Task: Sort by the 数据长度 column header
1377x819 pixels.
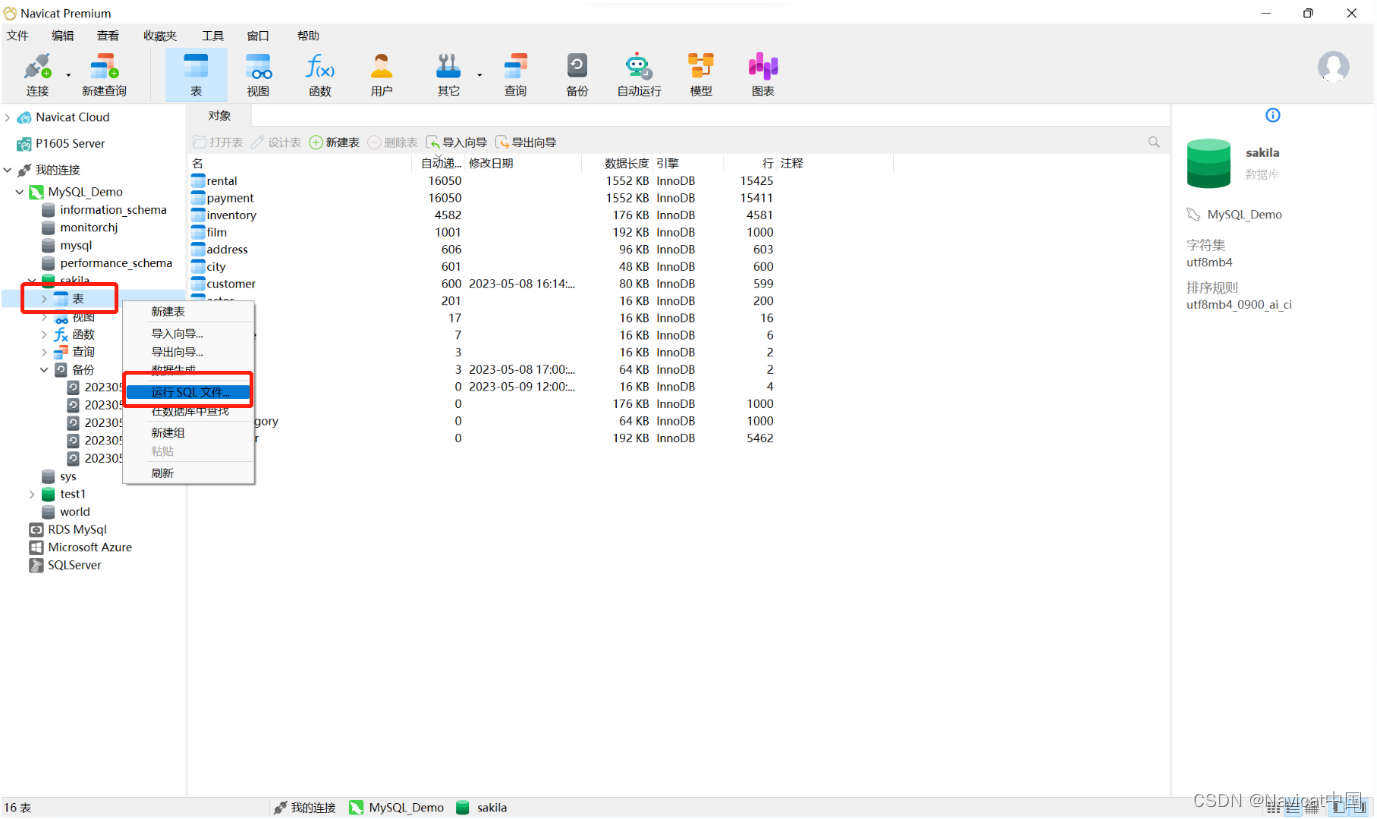Action: coord(626,163)
